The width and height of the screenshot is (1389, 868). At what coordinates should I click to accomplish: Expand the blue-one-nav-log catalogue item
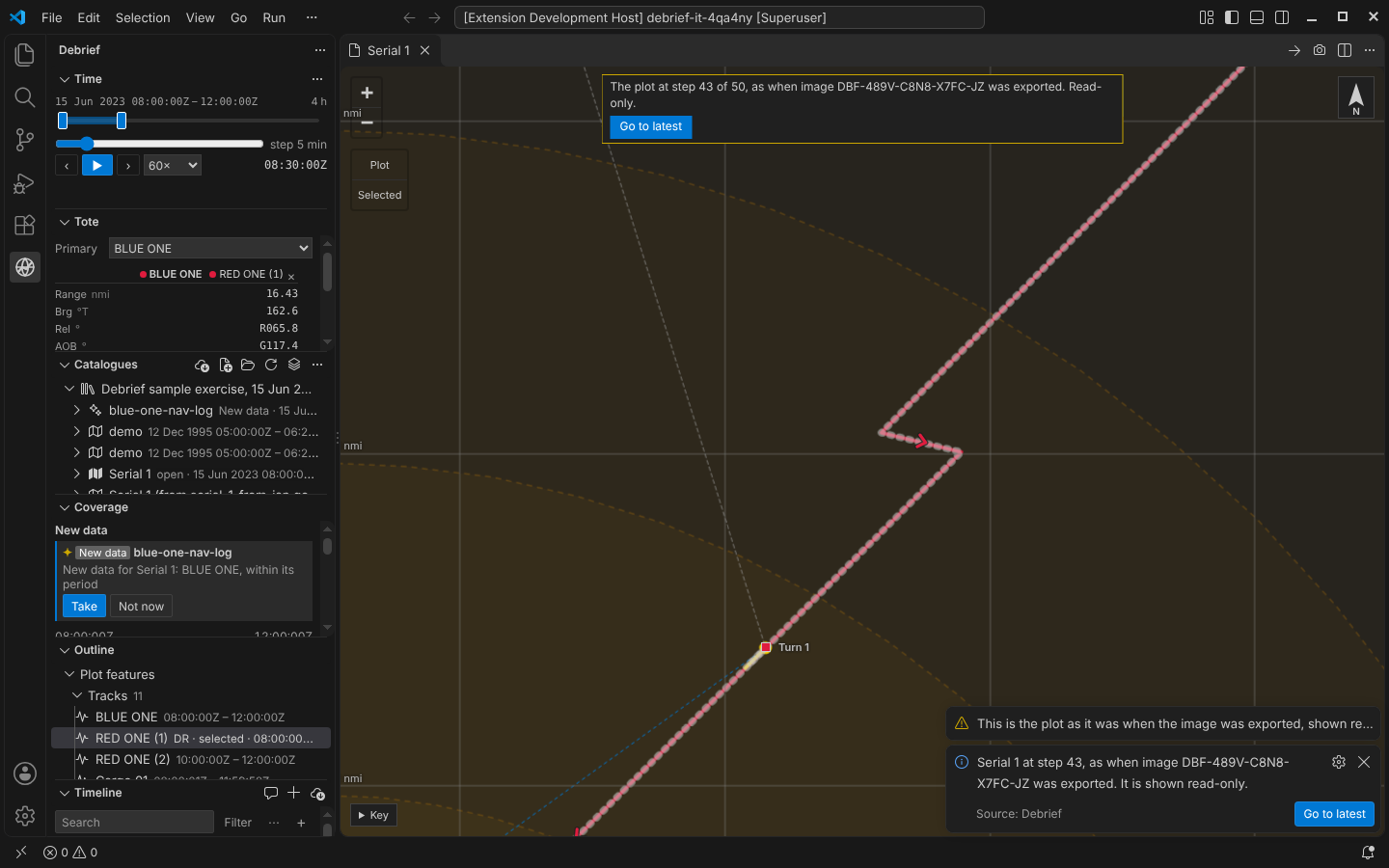(x=77, y=411)
